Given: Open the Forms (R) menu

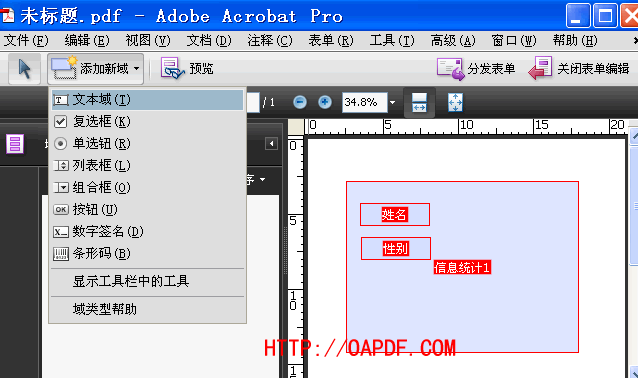Looking at the screenshot, I should (x=331, y=40).
